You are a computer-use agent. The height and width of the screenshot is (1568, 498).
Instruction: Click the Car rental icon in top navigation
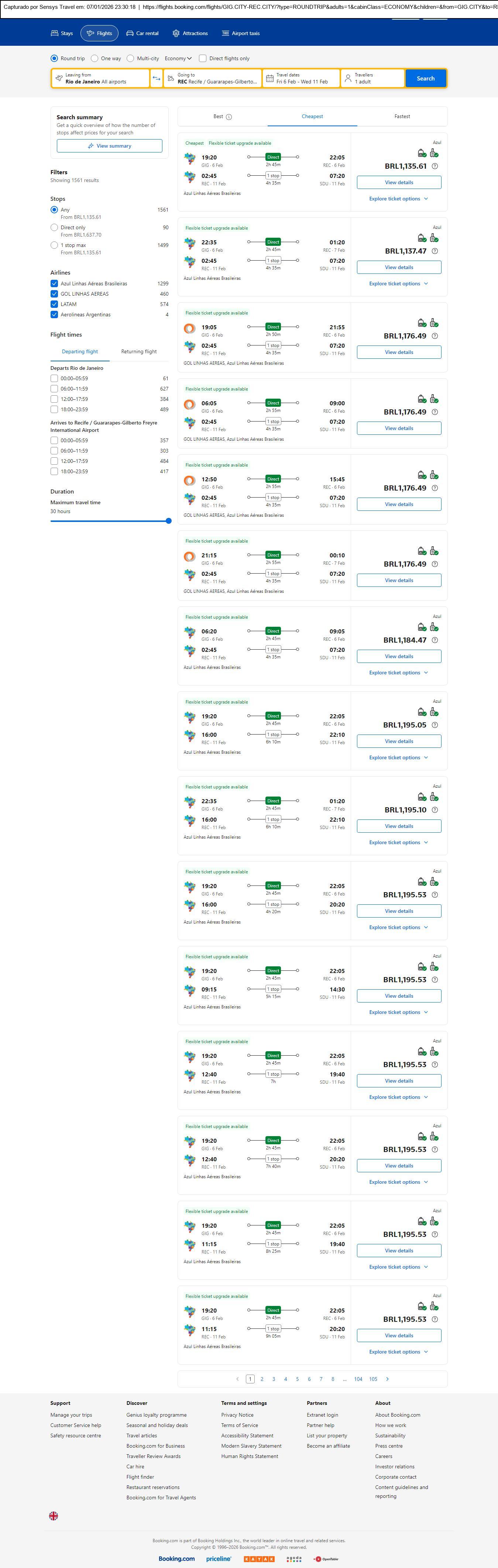pyautogui.click(x=130, y=34)
